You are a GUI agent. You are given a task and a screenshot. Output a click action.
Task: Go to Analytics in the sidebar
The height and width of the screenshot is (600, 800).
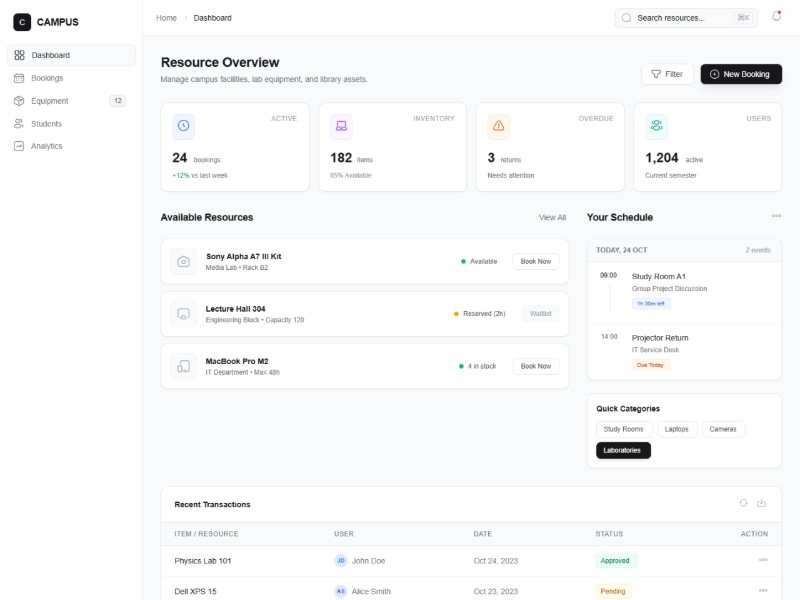click(46, 146)
